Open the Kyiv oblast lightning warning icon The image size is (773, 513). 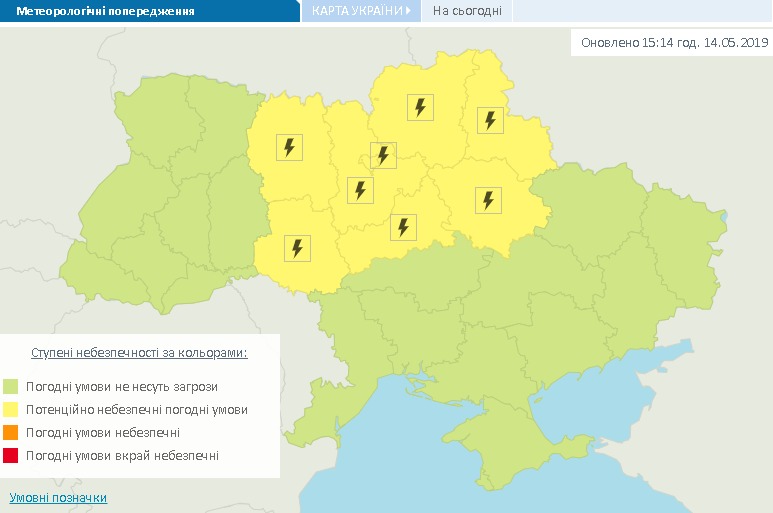tap(360, 189)
